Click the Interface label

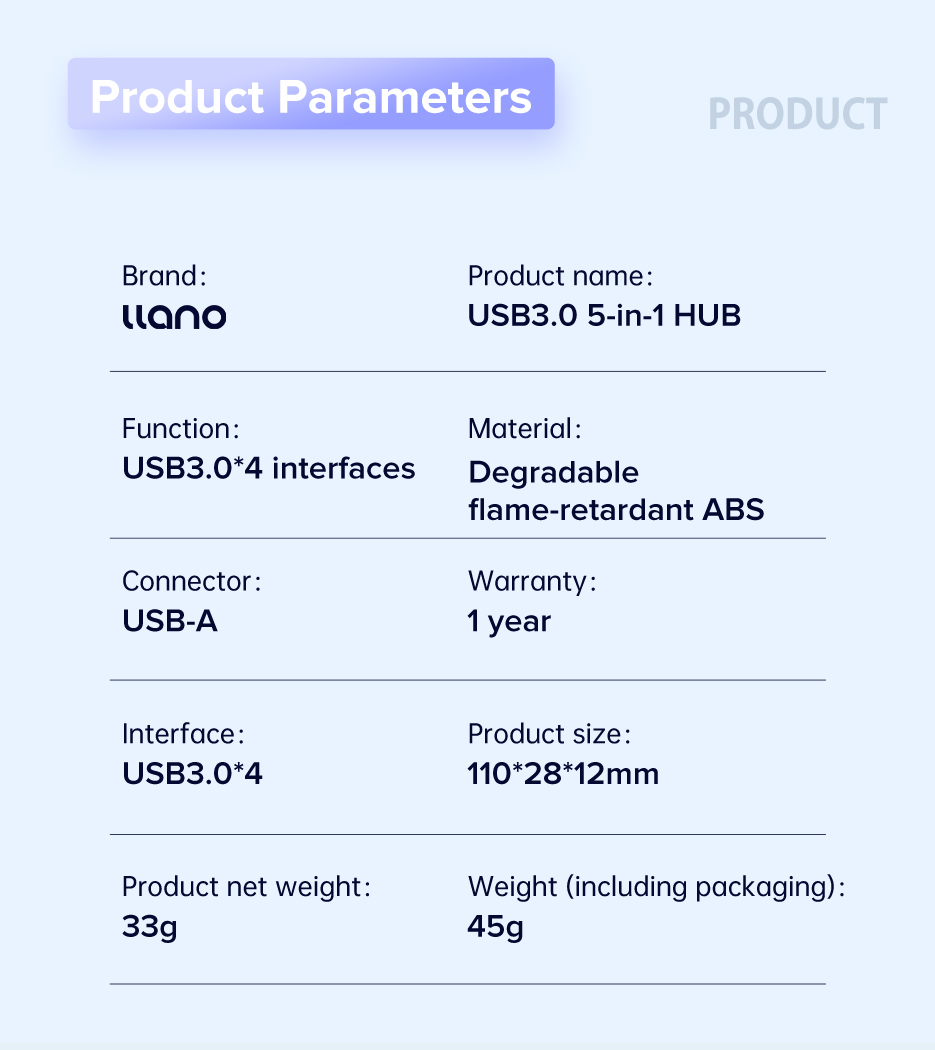click(x=184, y=734)
